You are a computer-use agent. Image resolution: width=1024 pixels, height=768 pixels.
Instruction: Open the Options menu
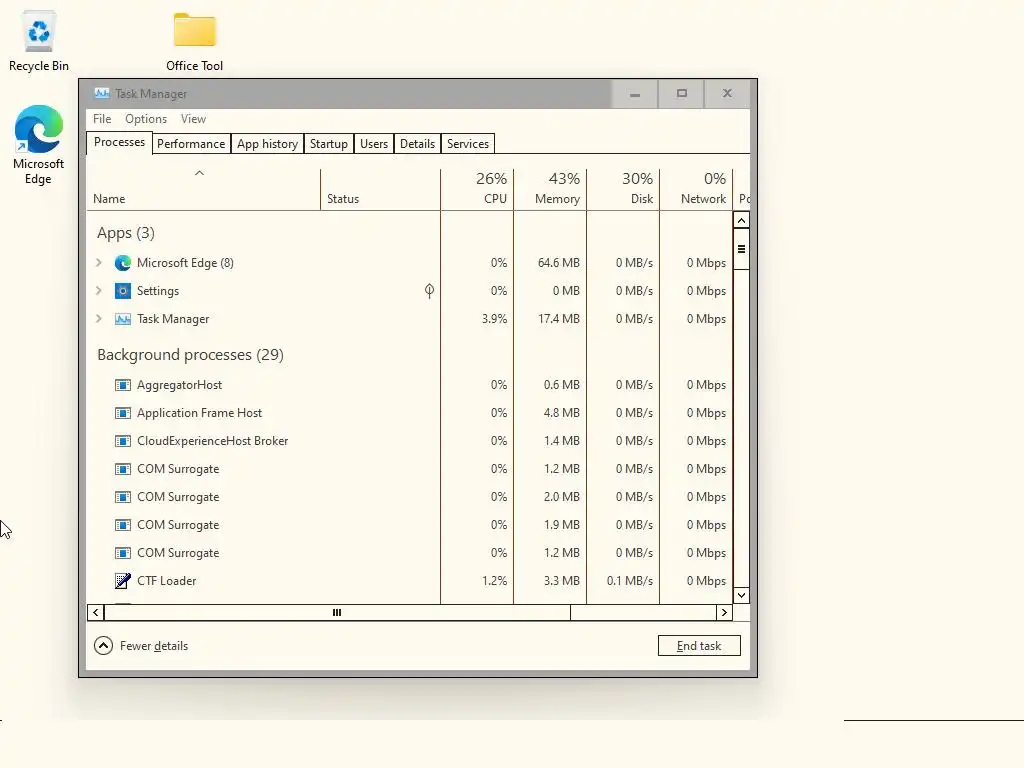[146, 119]
